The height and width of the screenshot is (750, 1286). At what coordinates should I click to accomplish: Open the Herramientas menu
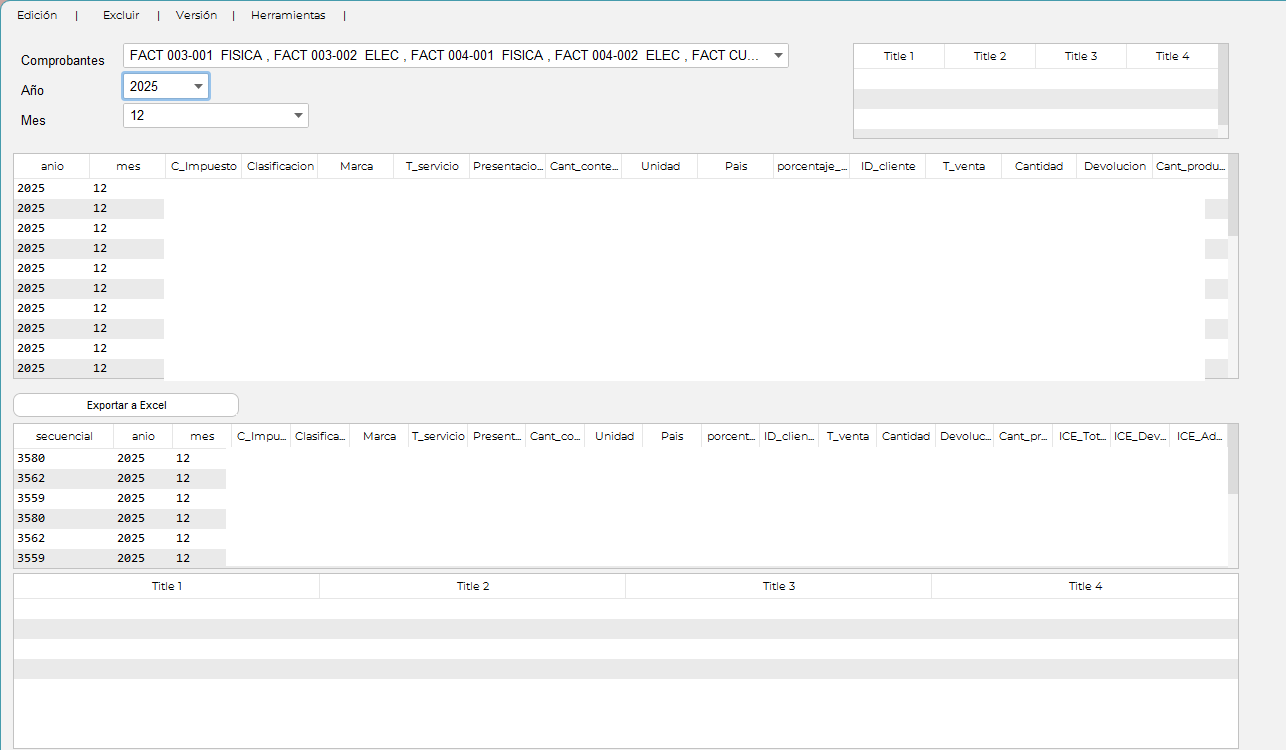[x=288, y=16]
